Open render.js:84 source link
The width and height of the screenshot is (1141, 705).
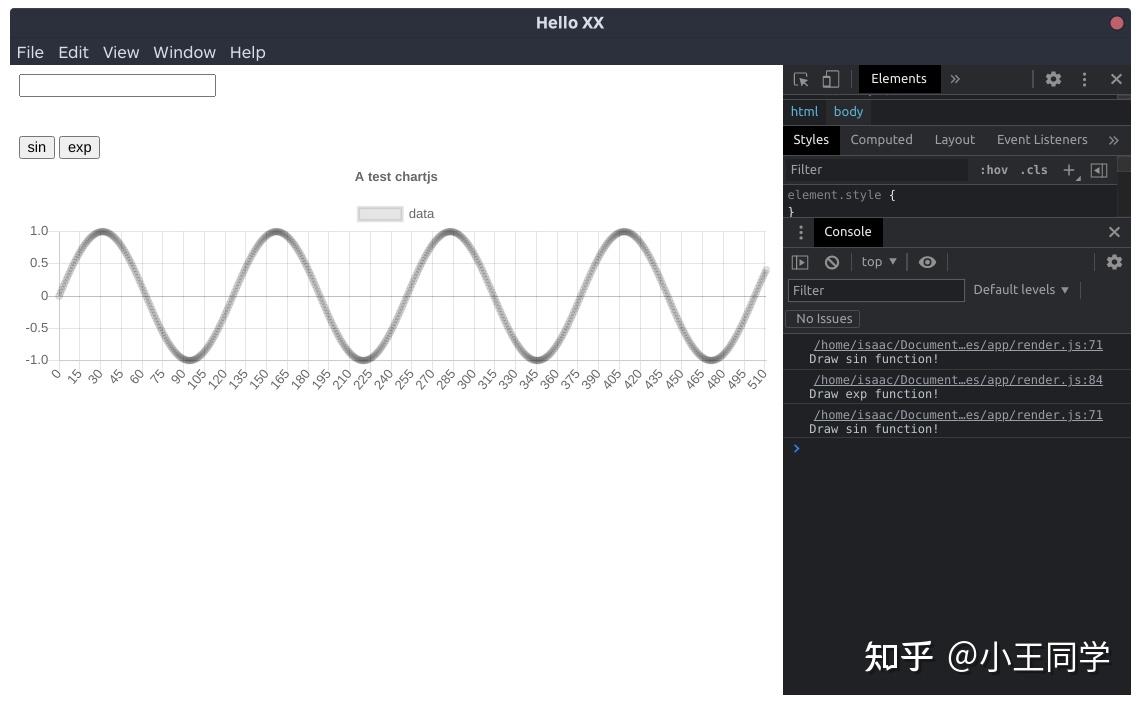coord(956,380)
